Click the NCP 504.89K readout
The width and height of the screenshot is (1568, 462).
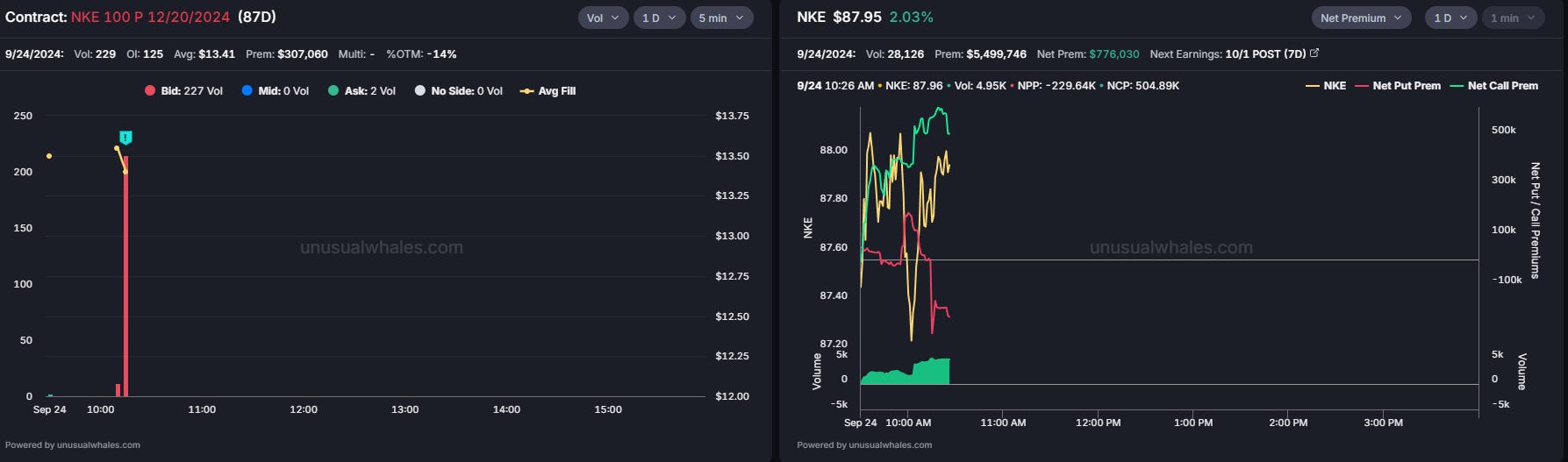point(1143,86)
